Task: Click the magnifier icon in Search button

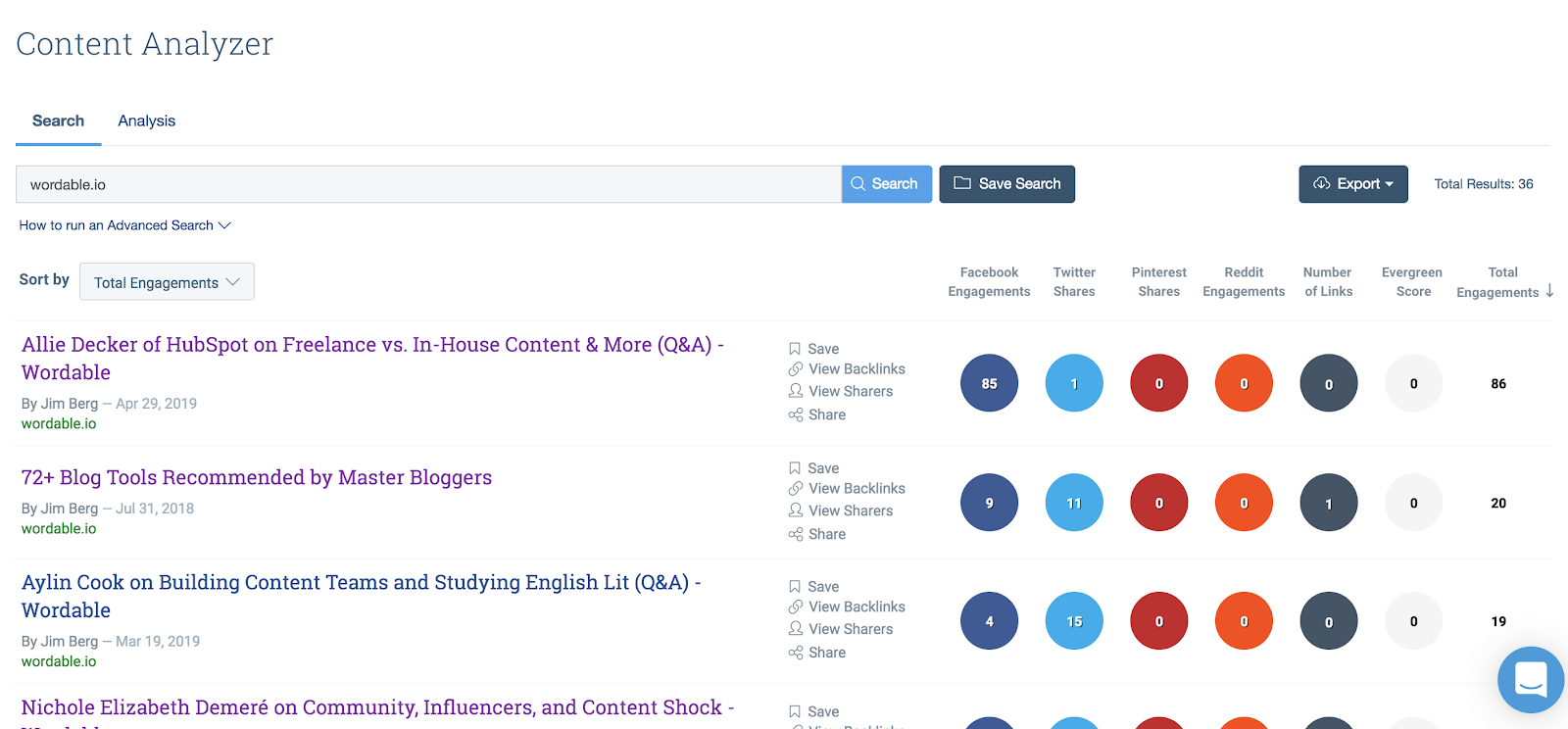Action: point(857,183)
